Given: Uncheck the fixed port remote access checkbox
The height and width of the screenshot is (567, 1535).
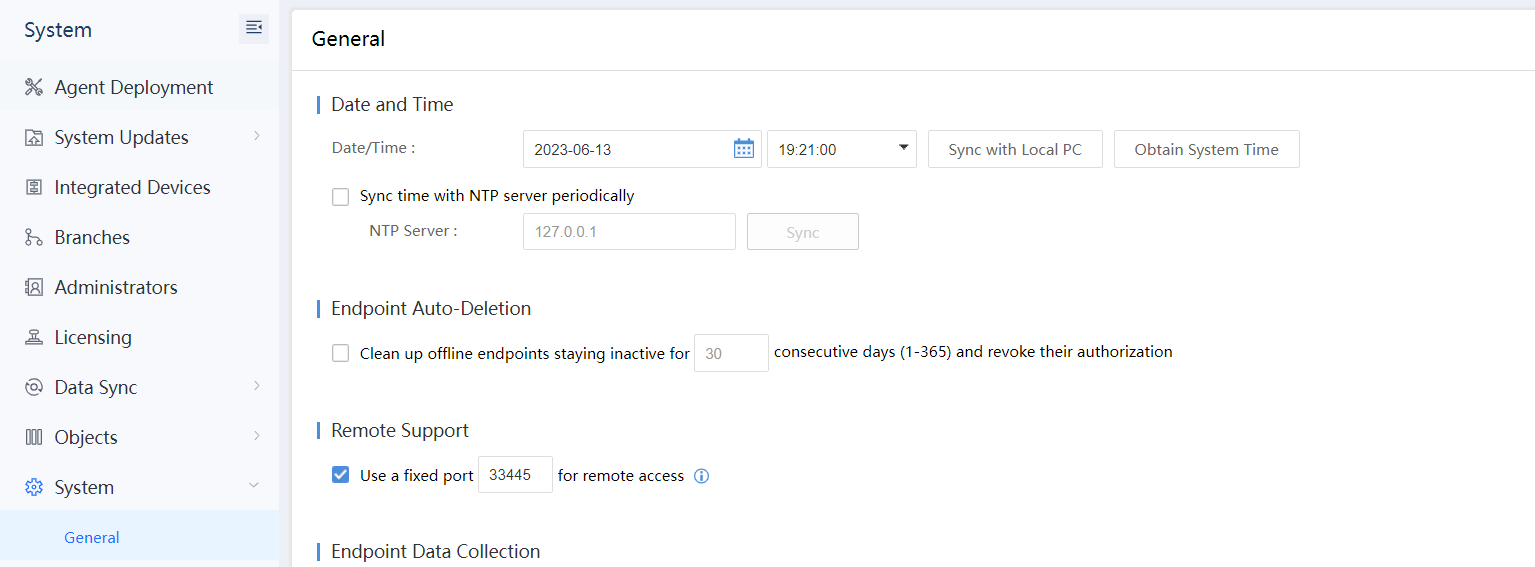Looking at the screenshot, I should (341, 475).
